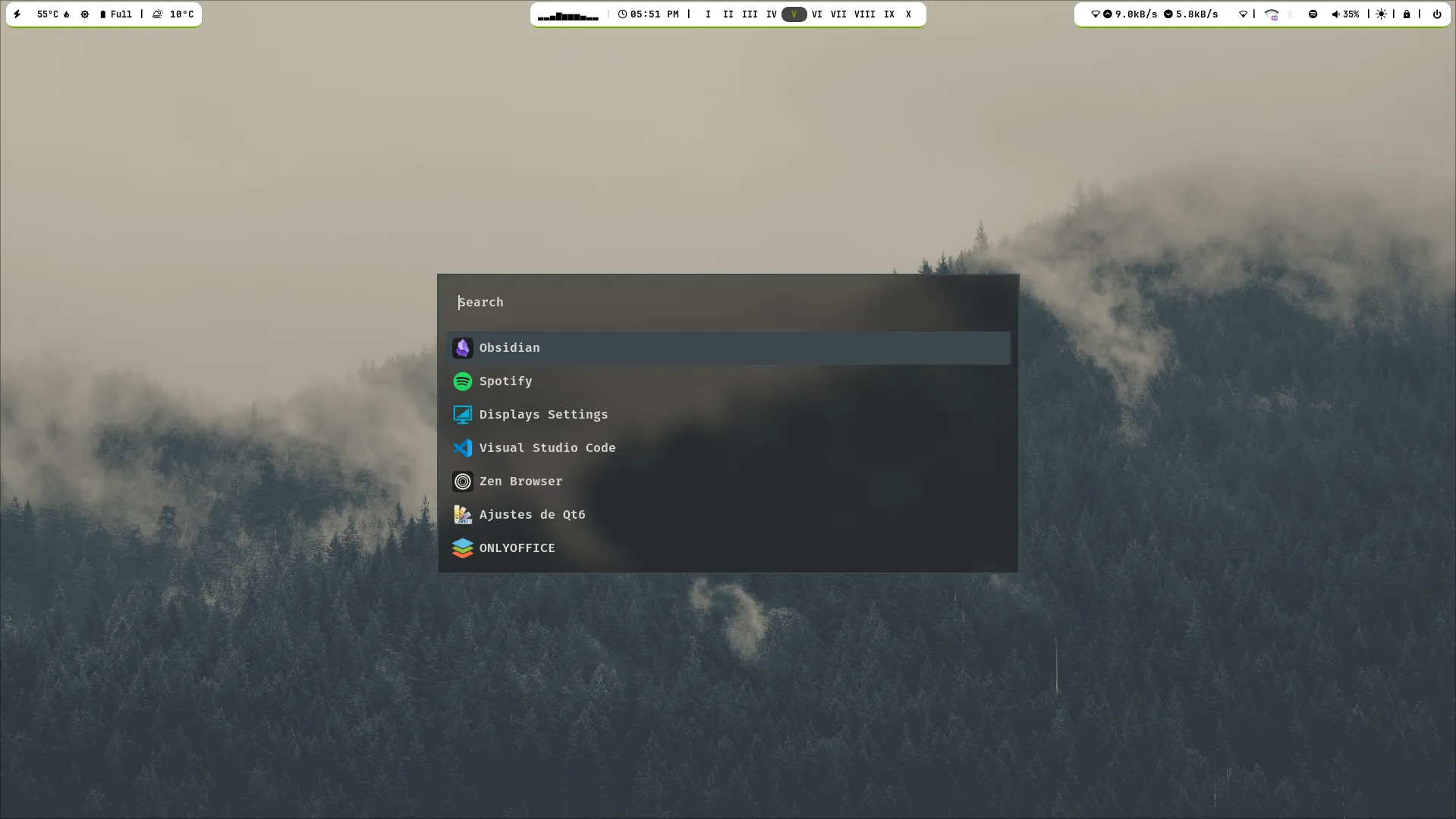
Task: Switch to workspace I
Action: (708, 14)
